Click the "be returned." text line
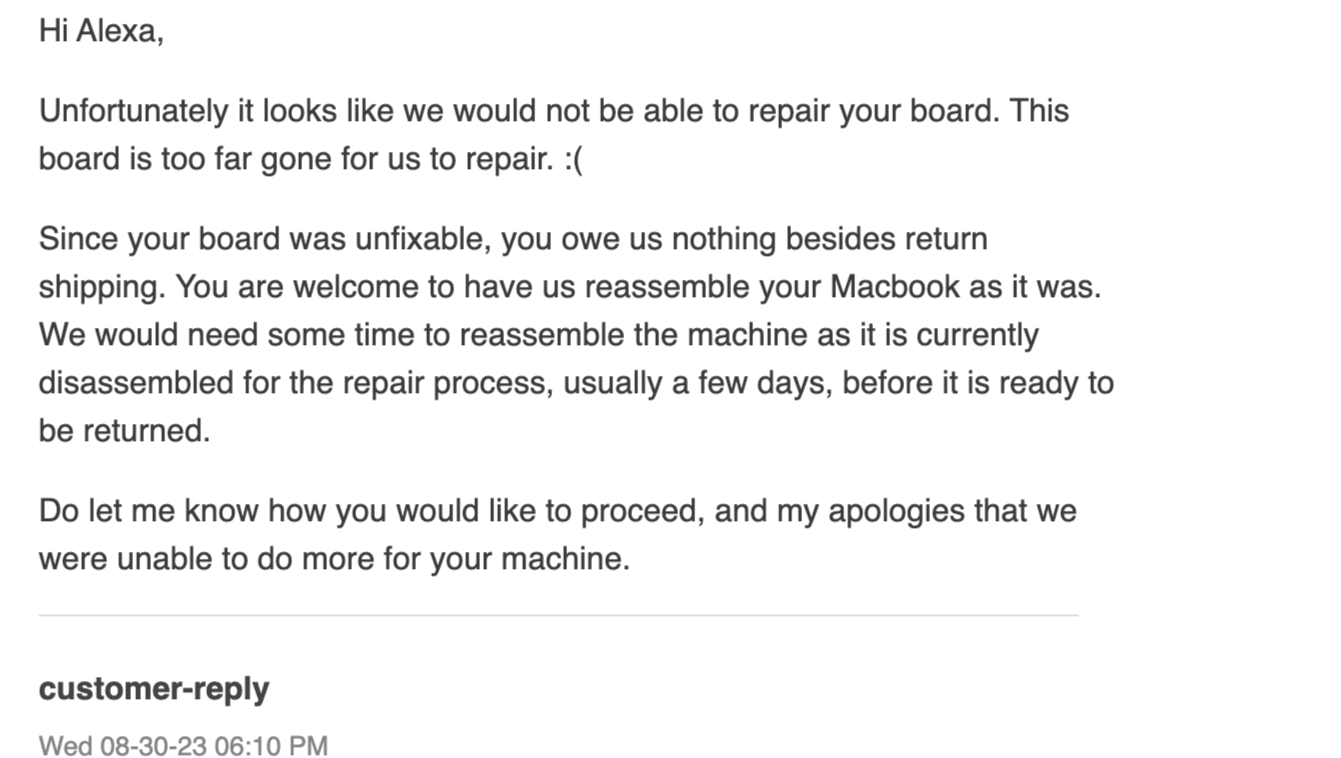The width and height of the screenshot is (1341, 758). (124, 431)
